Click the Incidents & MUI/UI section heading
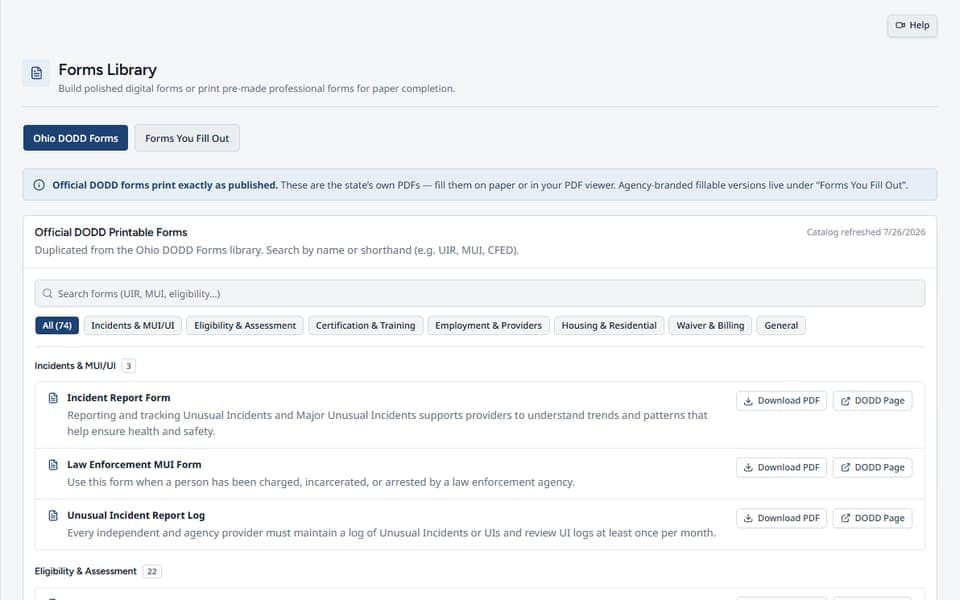Screen dimensions: 960x600 tap(75, 366)
